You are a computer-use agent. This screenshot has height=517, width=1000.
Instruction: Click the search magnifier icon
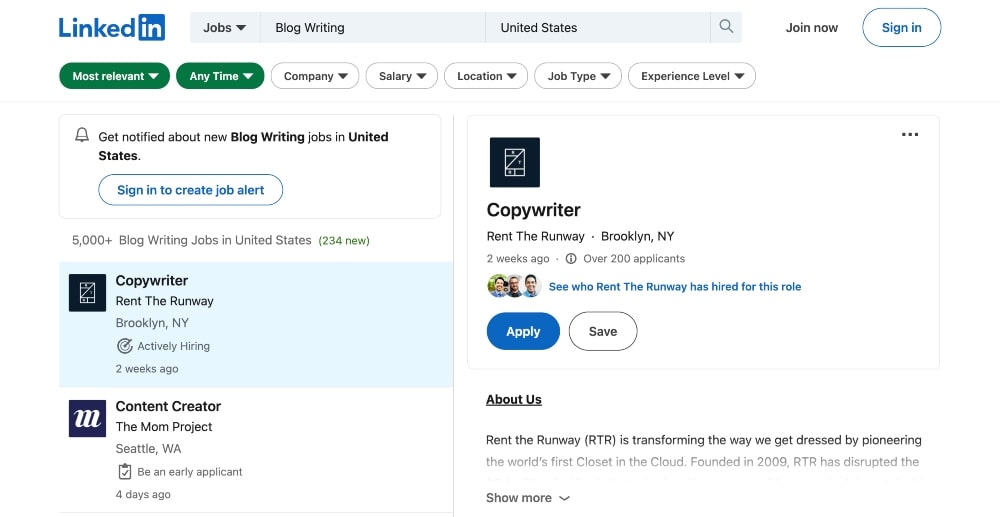coord(726,27)
